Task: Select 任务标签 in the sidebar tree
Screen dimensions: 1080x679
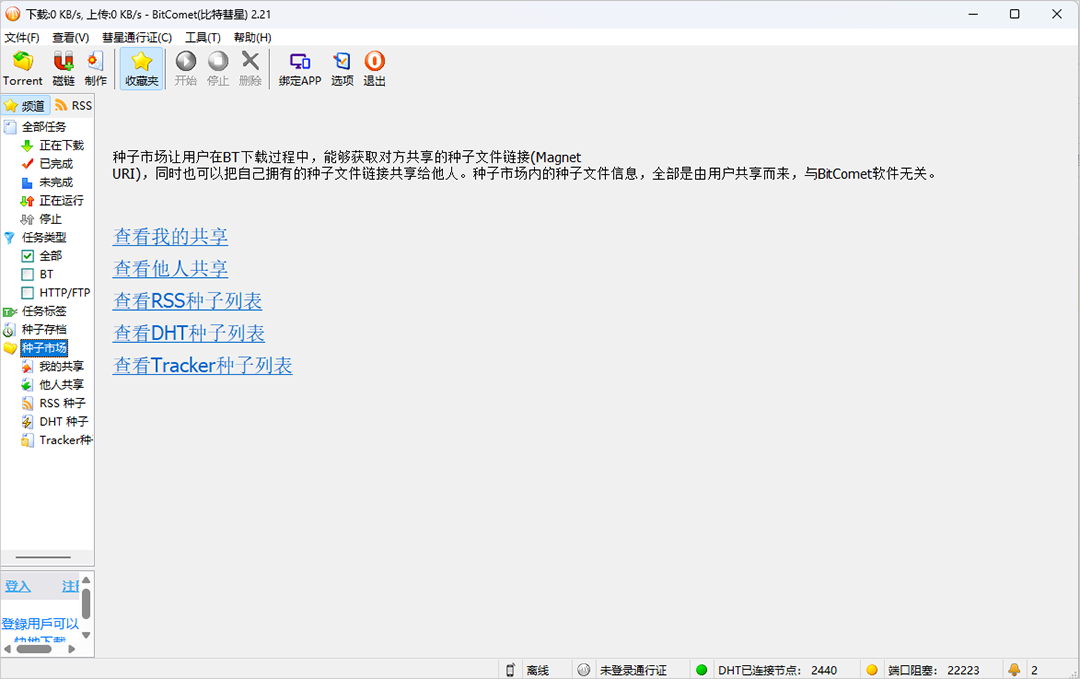Action: (x=44, y=311)
